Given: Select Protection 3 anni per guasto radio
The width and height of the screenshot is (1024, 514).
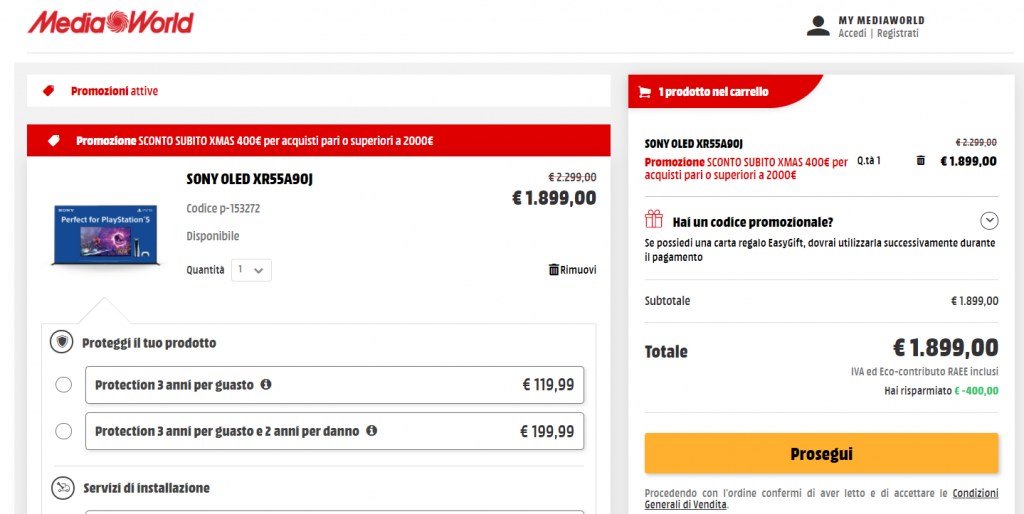Looking at the screenshot, I should (64, 385).
